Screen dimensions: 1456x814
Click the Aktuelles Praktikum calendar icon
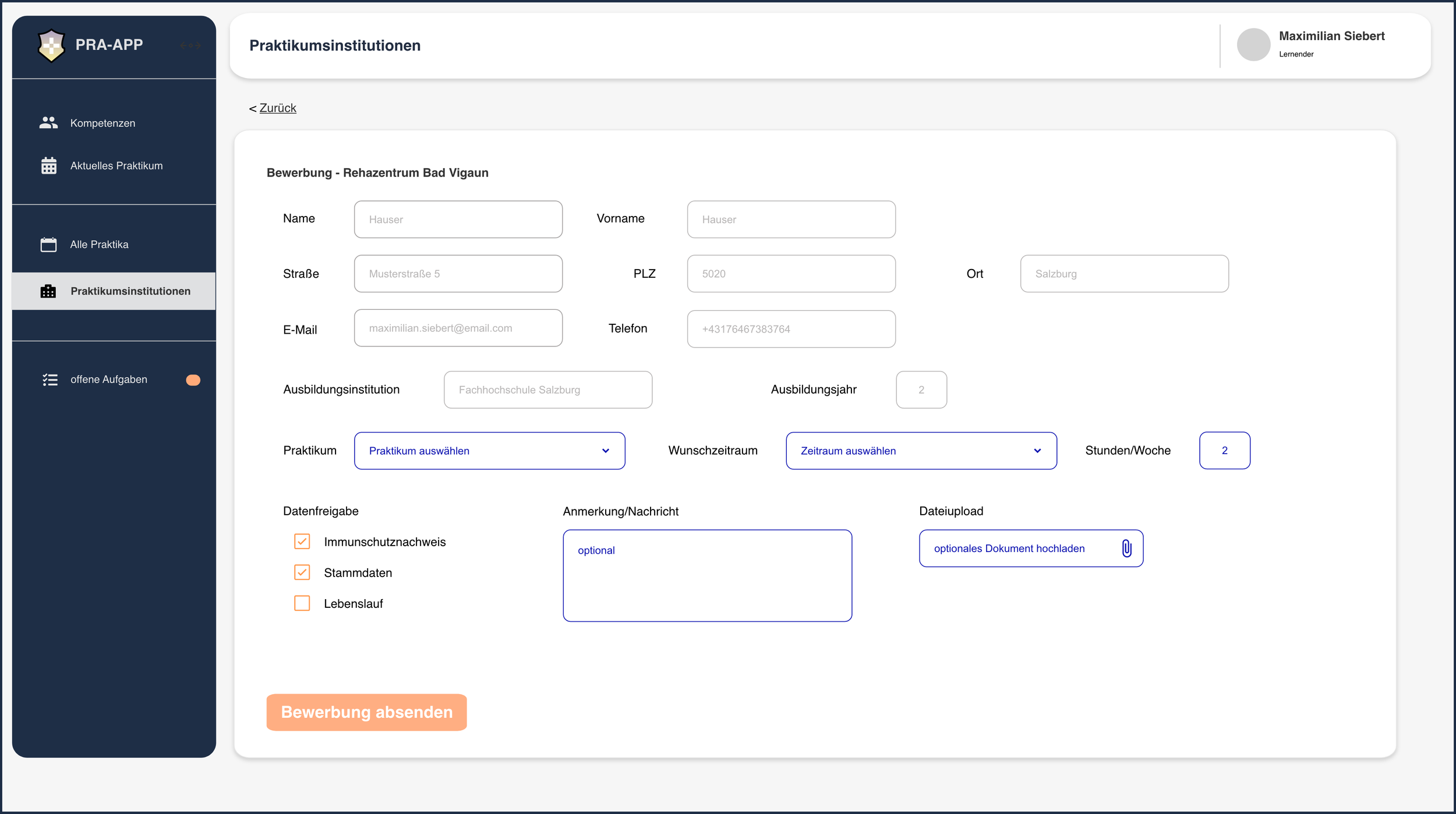tap(48, 165)
